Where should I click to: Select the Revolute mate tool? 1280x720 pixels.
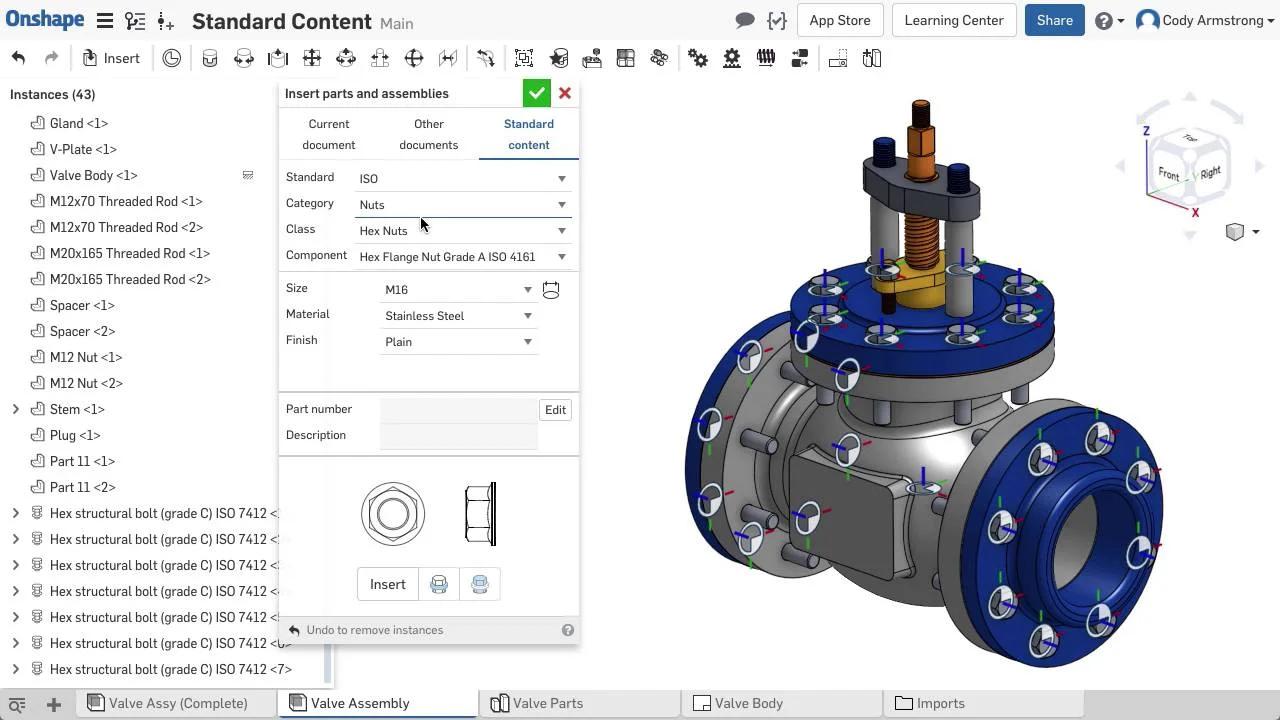point(244,59)
